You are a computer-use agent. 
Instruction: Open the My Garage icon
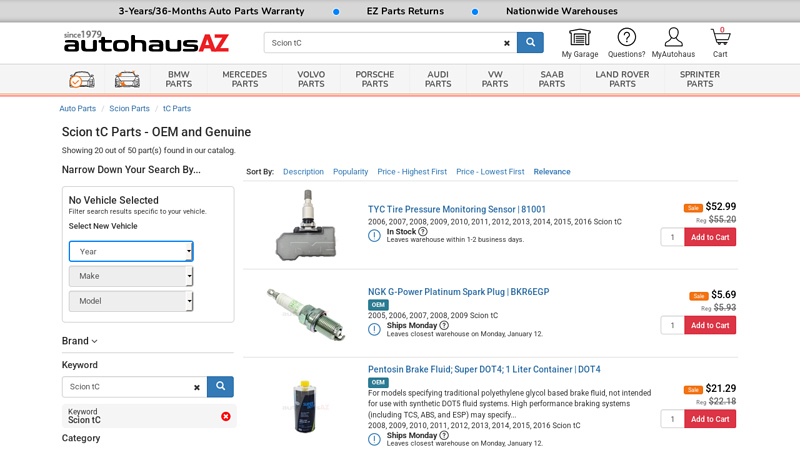click(x=579, y=38)
